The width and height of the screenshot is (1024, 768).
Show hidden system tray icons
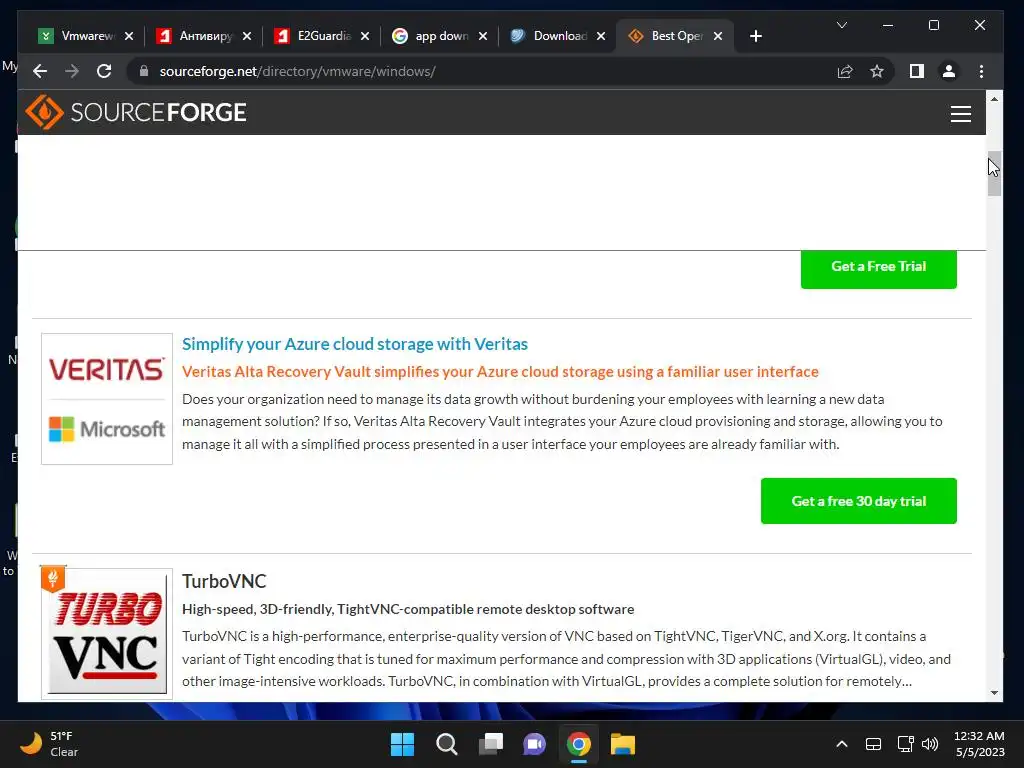click(x=842, y=744)
